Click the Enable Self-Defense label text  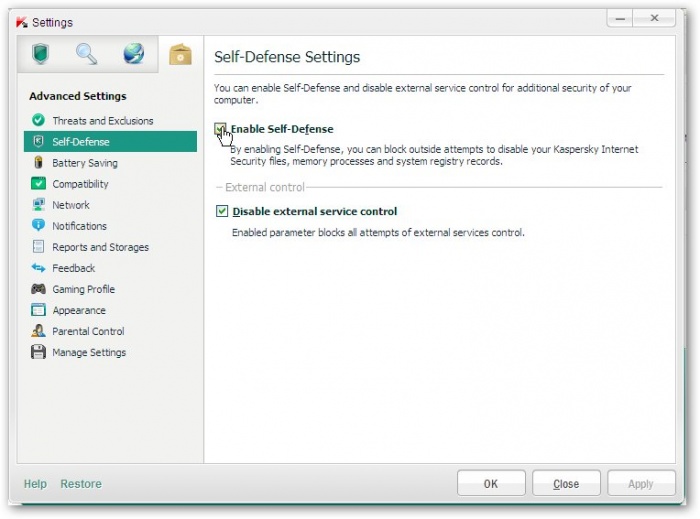tap(282, 129)
